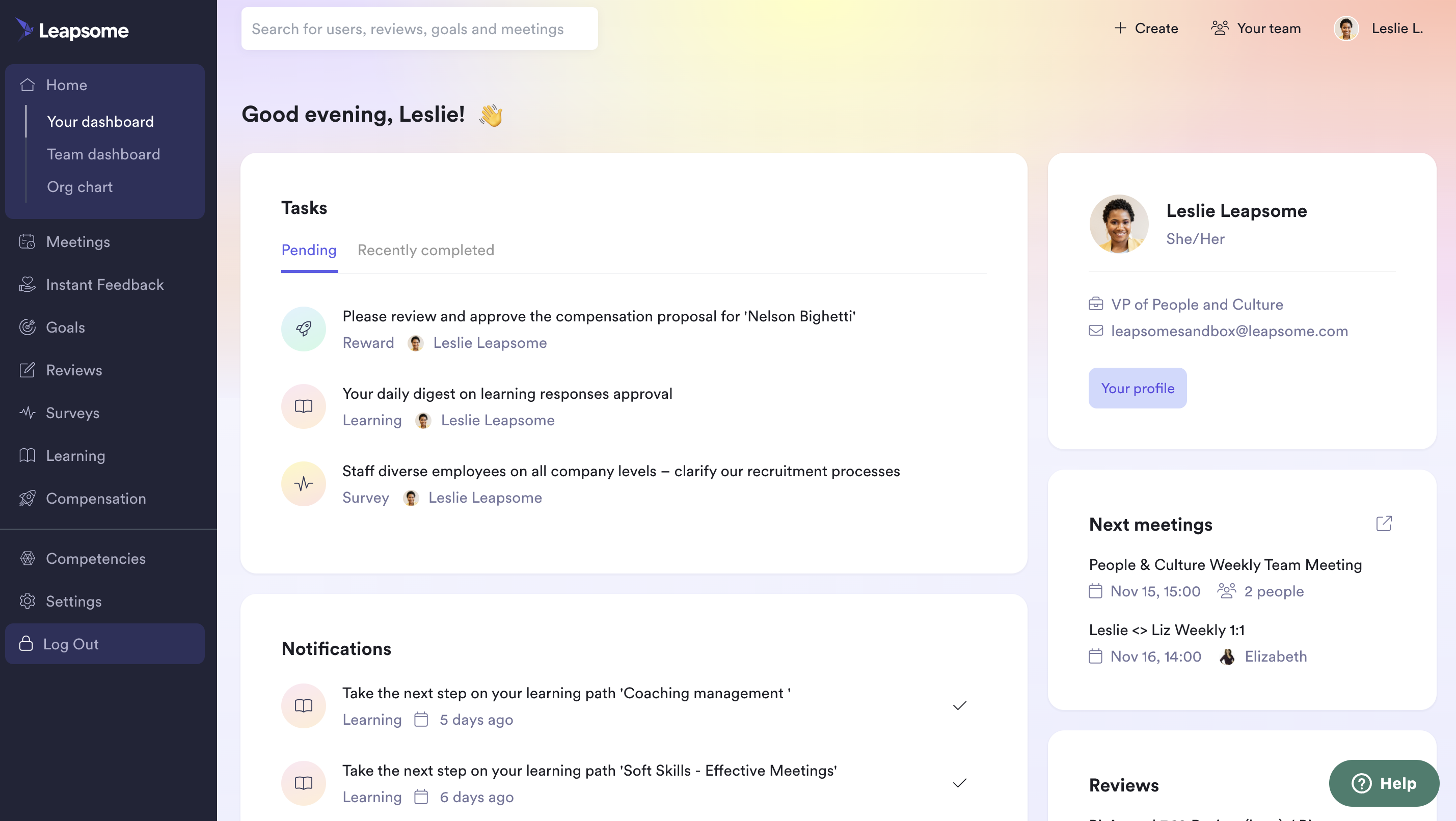Click the Competencies web icon

coord(27,558)
